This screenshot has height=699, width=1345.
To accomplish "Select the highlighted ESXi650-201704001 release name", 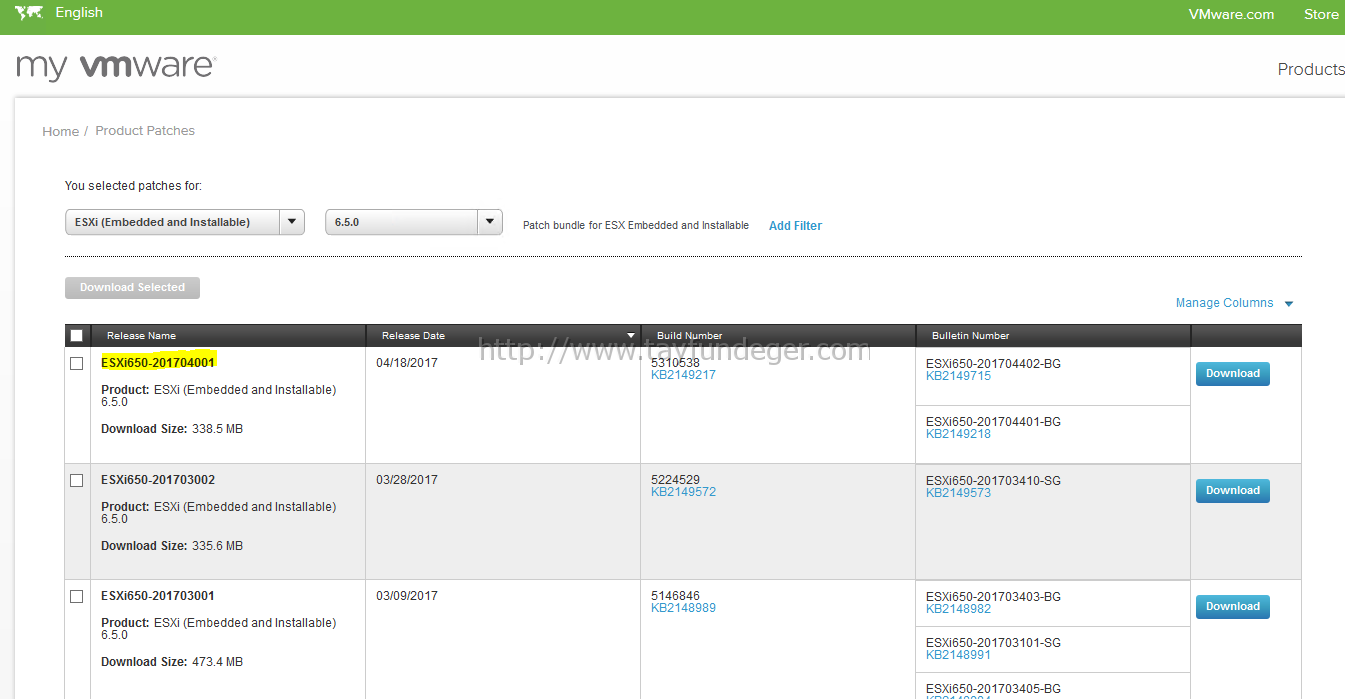I will click(x=158, y=363).
